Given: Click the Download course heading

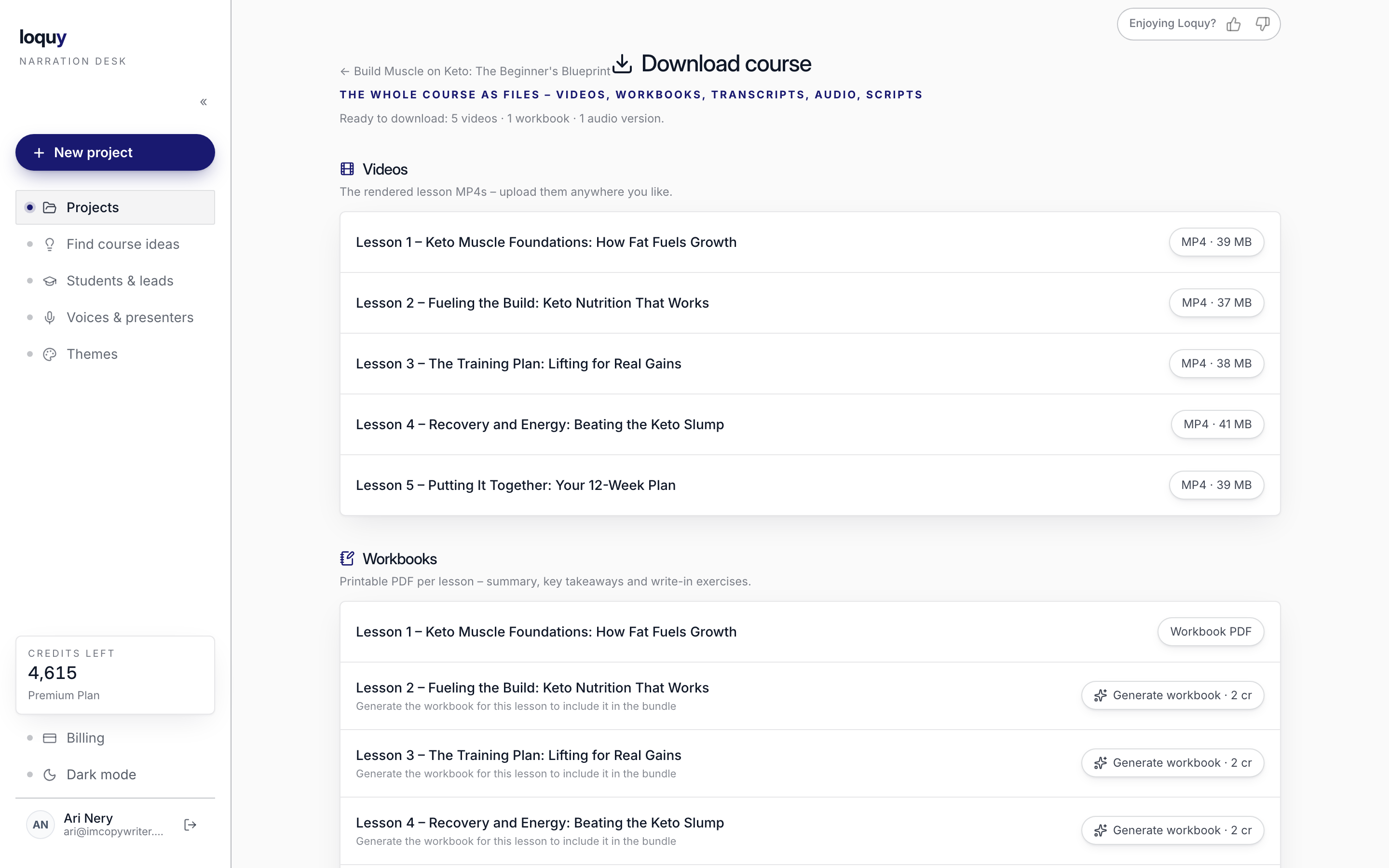Looking at the screenshot, I should coord(726,63).
